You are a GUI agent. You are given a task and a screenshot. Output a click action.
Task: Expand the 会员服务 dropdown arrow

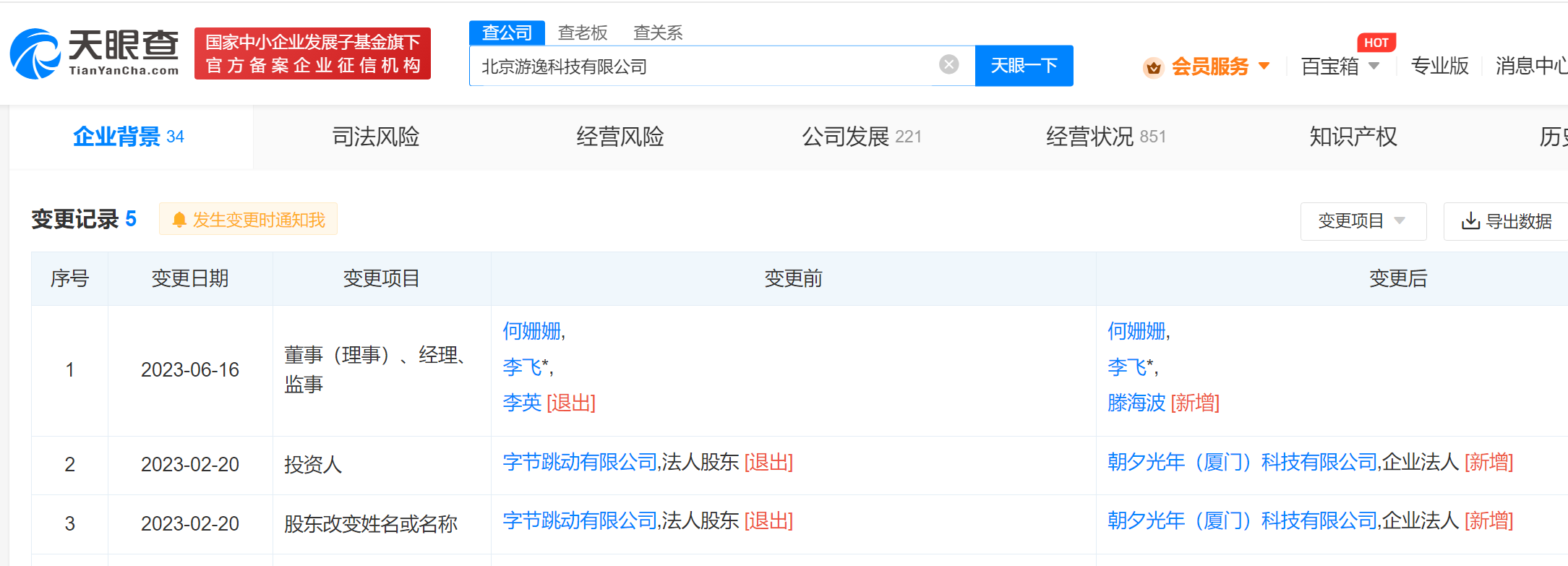pyautogui.click(x=1264, y=66)
